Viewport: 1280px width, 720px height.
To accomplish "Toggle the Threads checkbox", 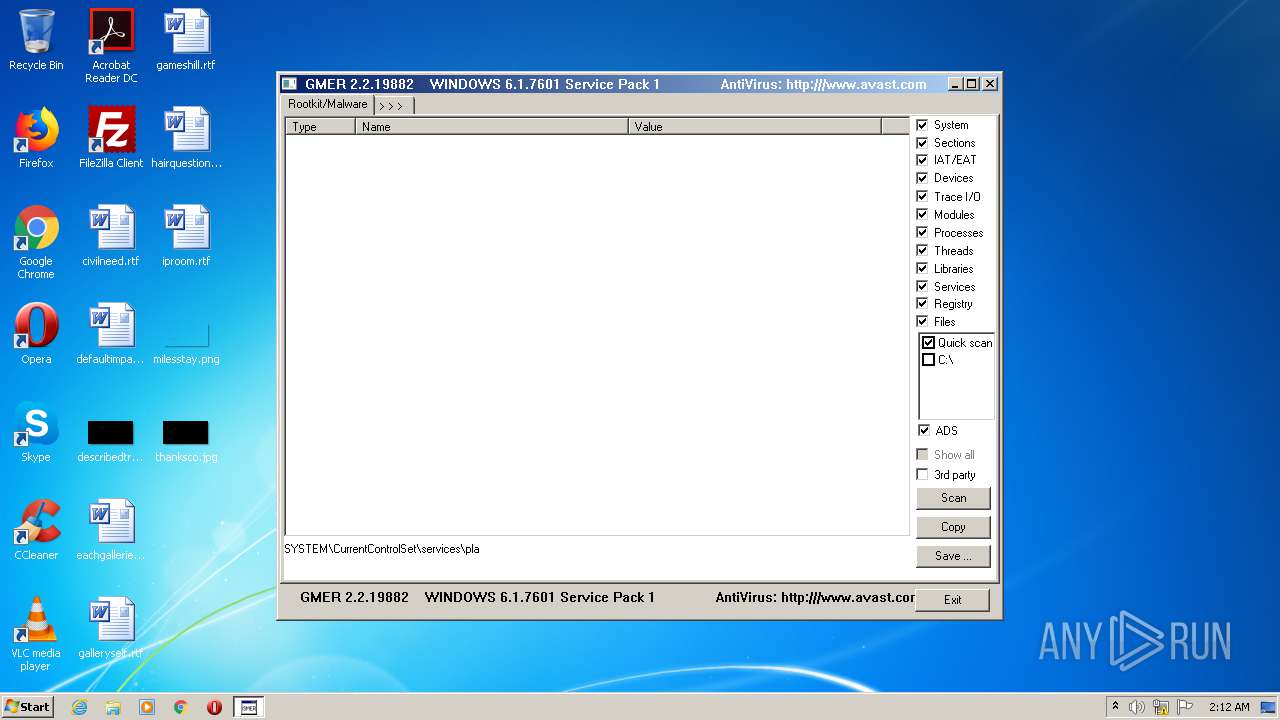I will click(922, 250).
